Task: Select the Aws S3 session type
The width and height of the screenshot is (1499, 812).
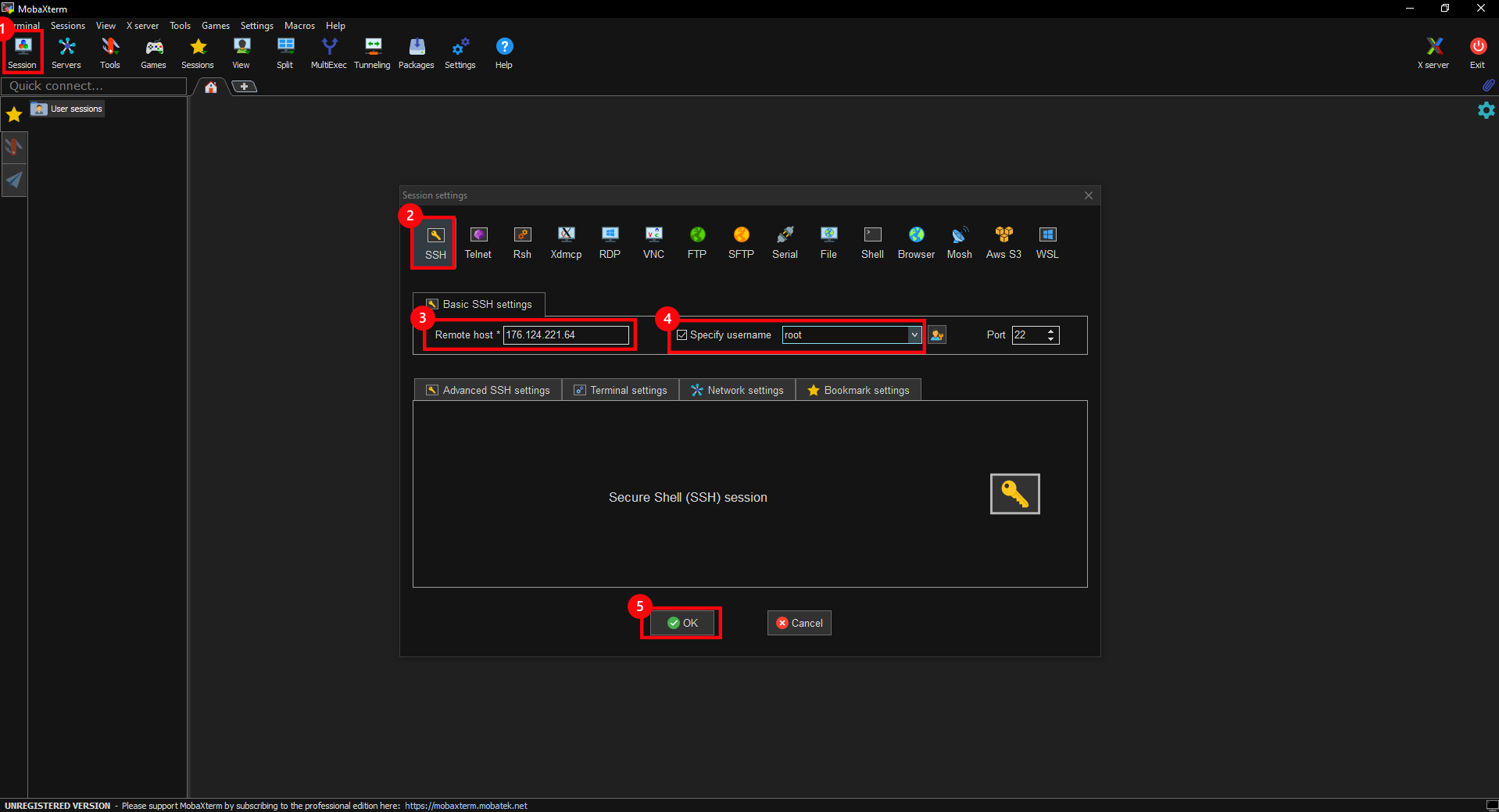Action: pyautogui.click(x=1004, y=243)
